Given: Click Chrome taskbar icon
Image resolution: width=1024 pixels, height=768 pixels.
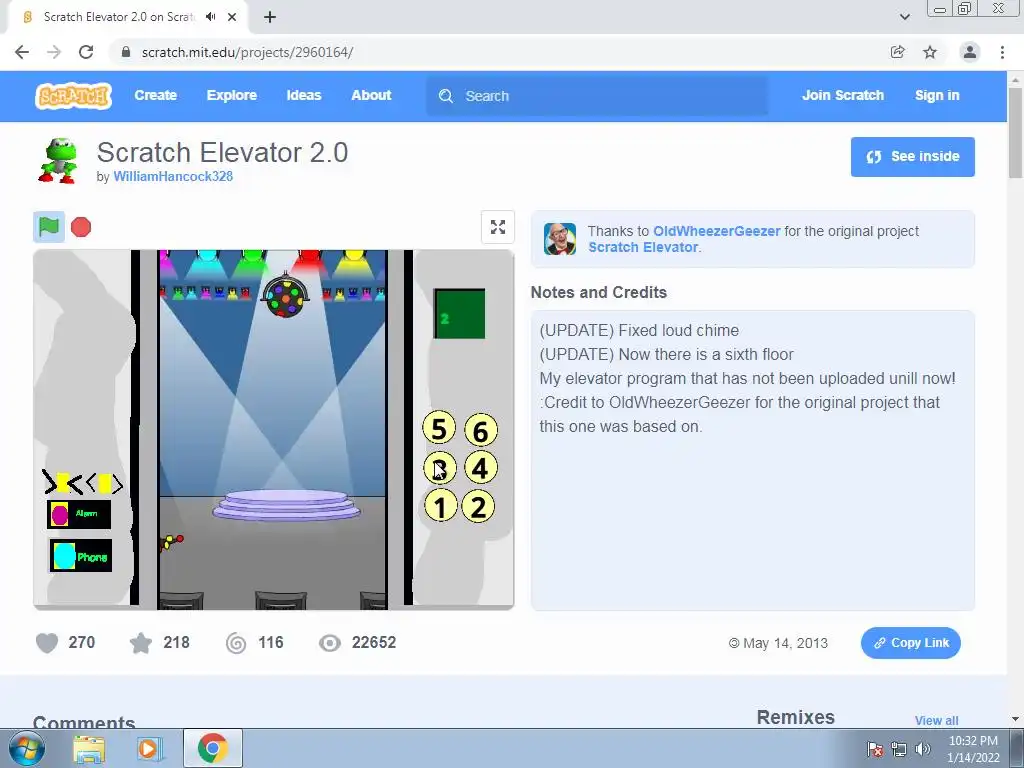Looking at the screenshot, I should (x=212, y=748).
